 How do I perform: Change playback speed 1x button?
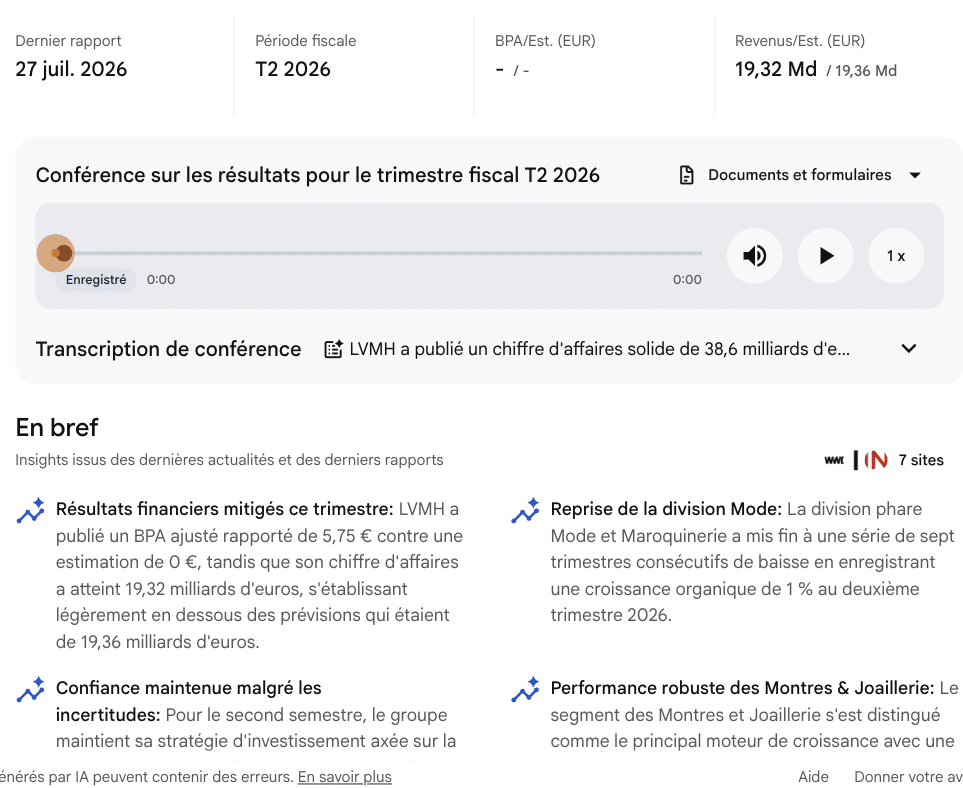coord(896,256)
